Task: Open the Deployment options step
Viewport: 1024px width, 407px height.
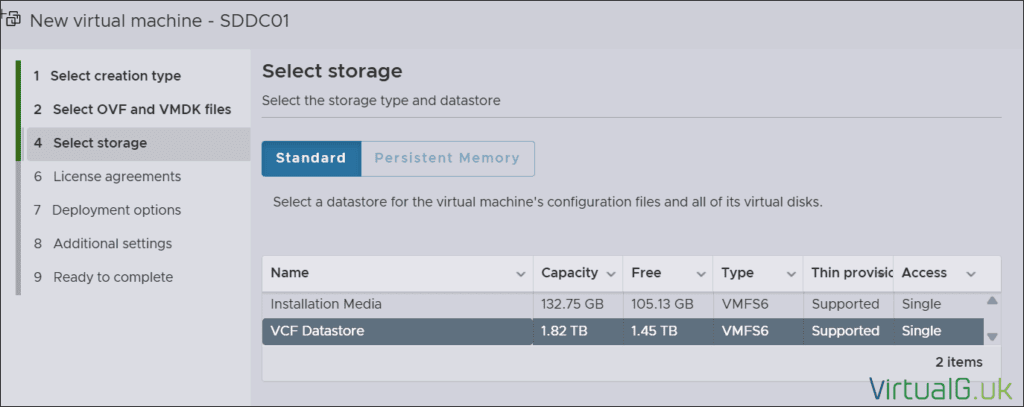Action: coord(117,210)
